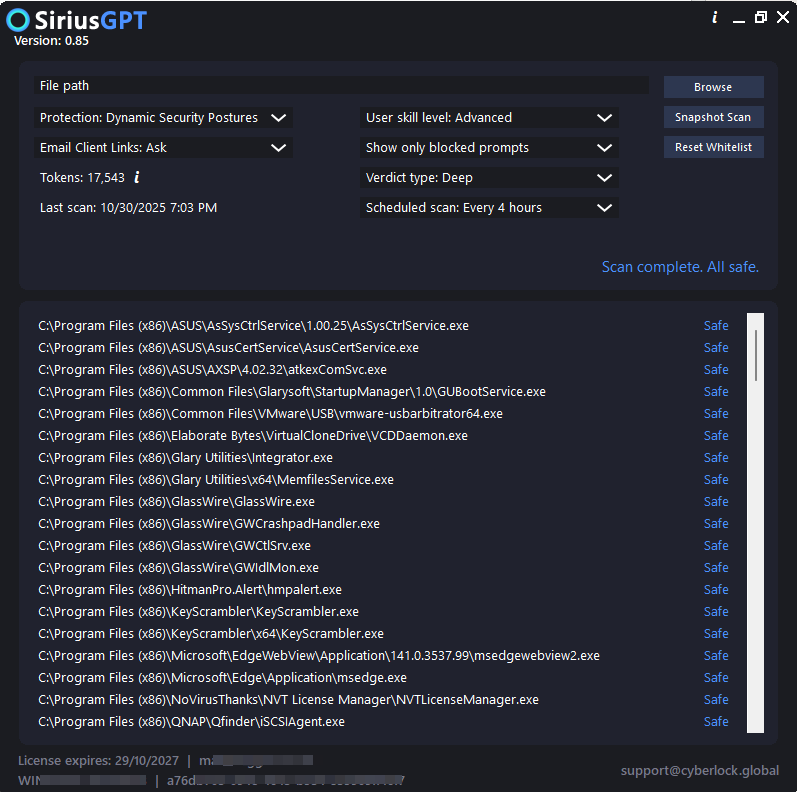Select the NVTLicenseManager.exe row
This screenshot has height=792, width=797.
coord(383,699)
